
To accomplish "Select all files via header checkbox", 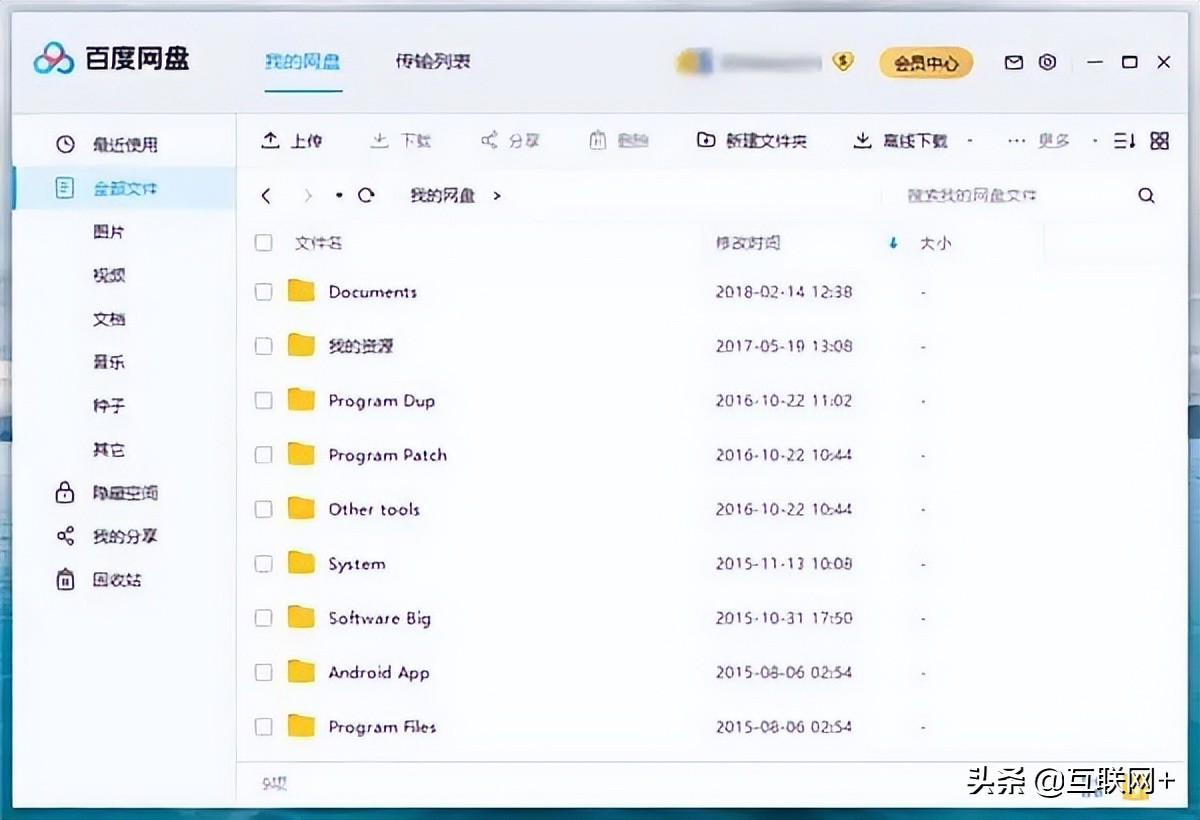I will click(263, 242).
